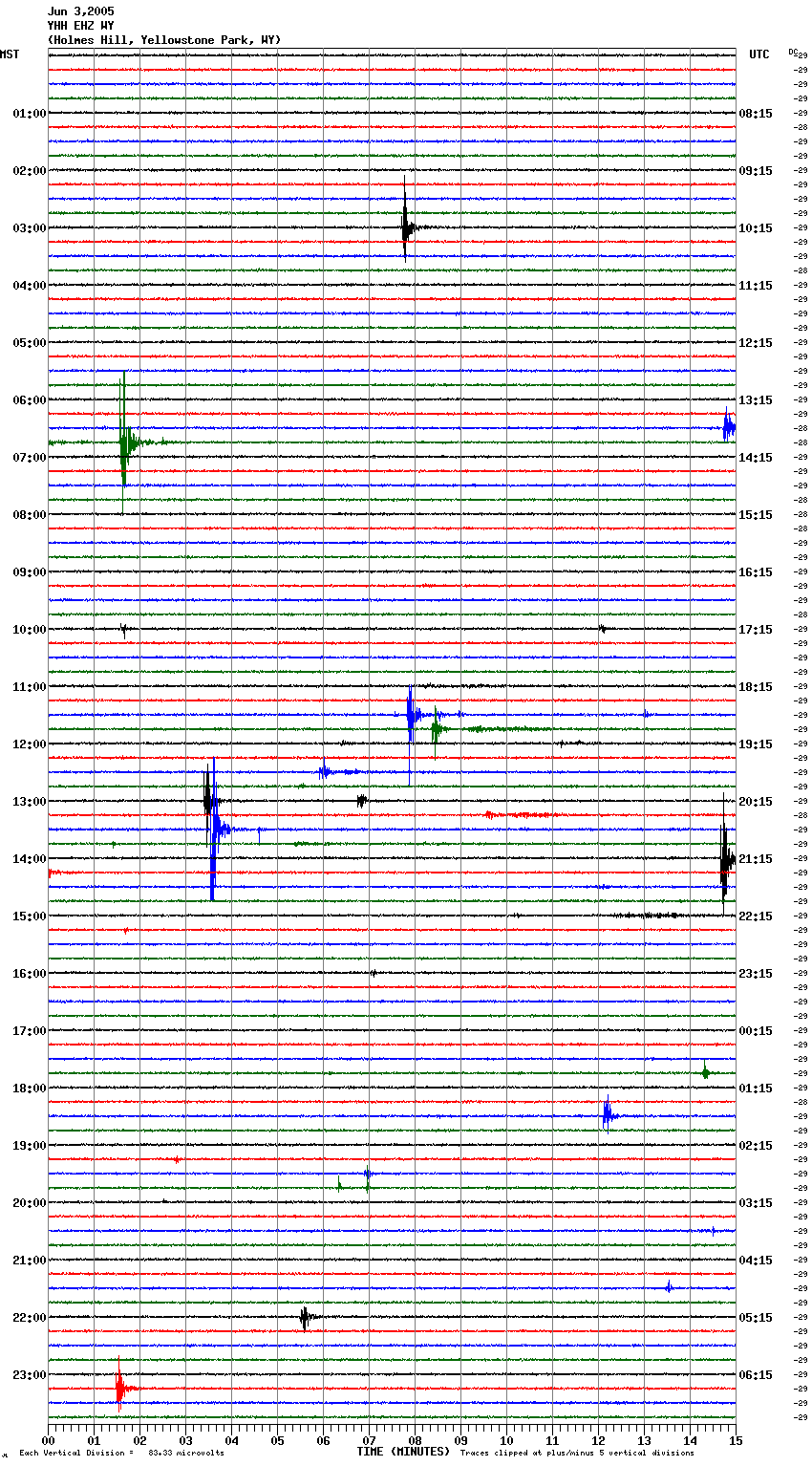Click the "04:00" MST time label
The height and width of the screenshot is (1466, 812).
(30, 286)
